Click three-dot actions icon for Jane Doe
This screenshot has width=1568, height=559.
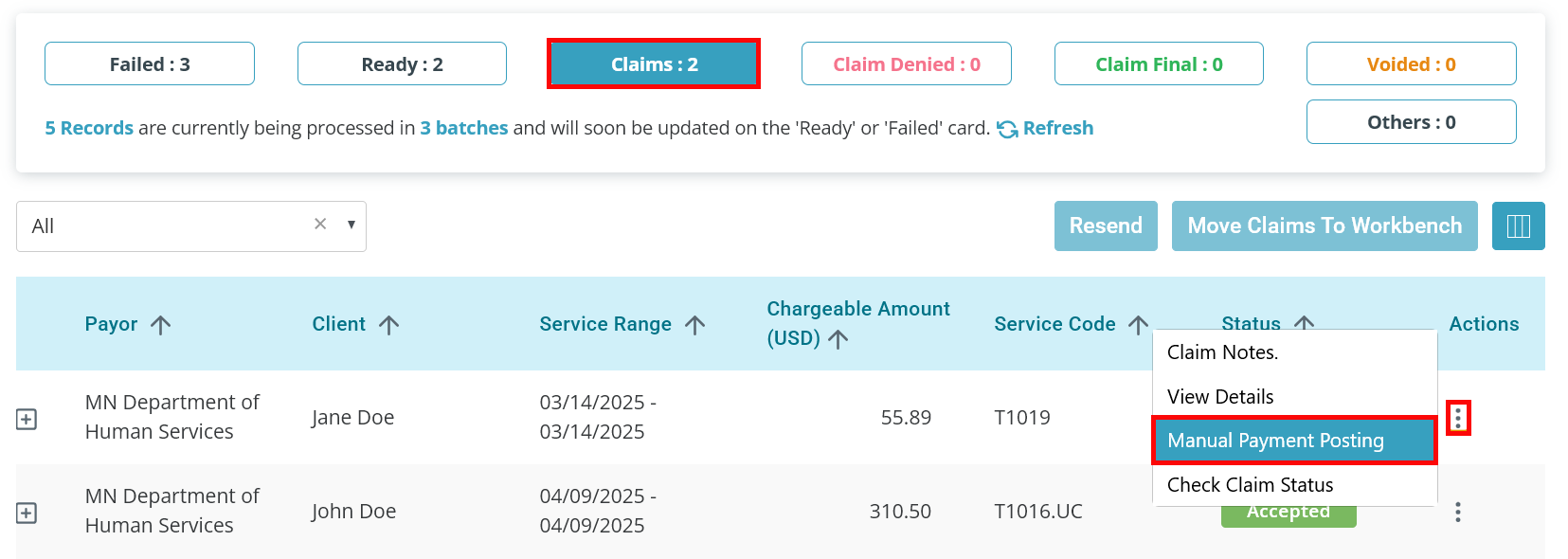tap(1457, 417)
